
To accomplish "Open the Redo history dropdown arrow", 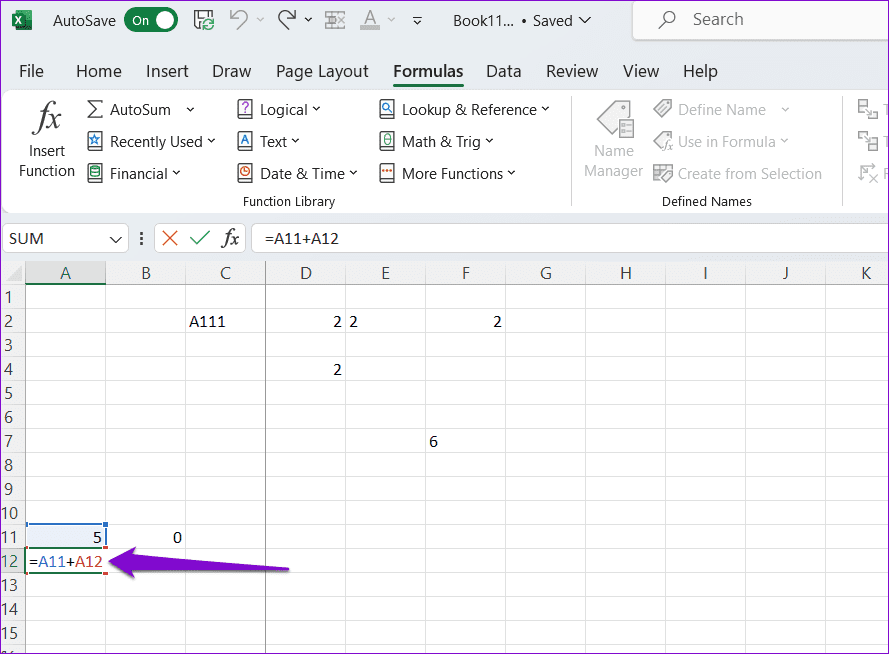I will (308, 20).
